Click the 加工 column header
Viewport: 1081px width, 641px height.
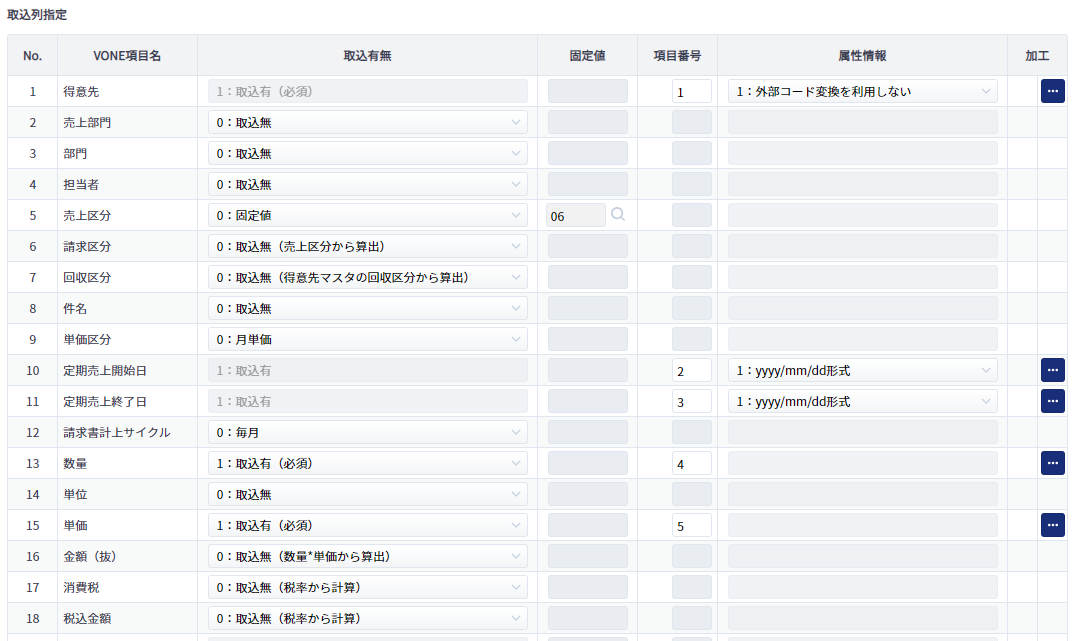pyautogui.click(x=1037, y=56)
